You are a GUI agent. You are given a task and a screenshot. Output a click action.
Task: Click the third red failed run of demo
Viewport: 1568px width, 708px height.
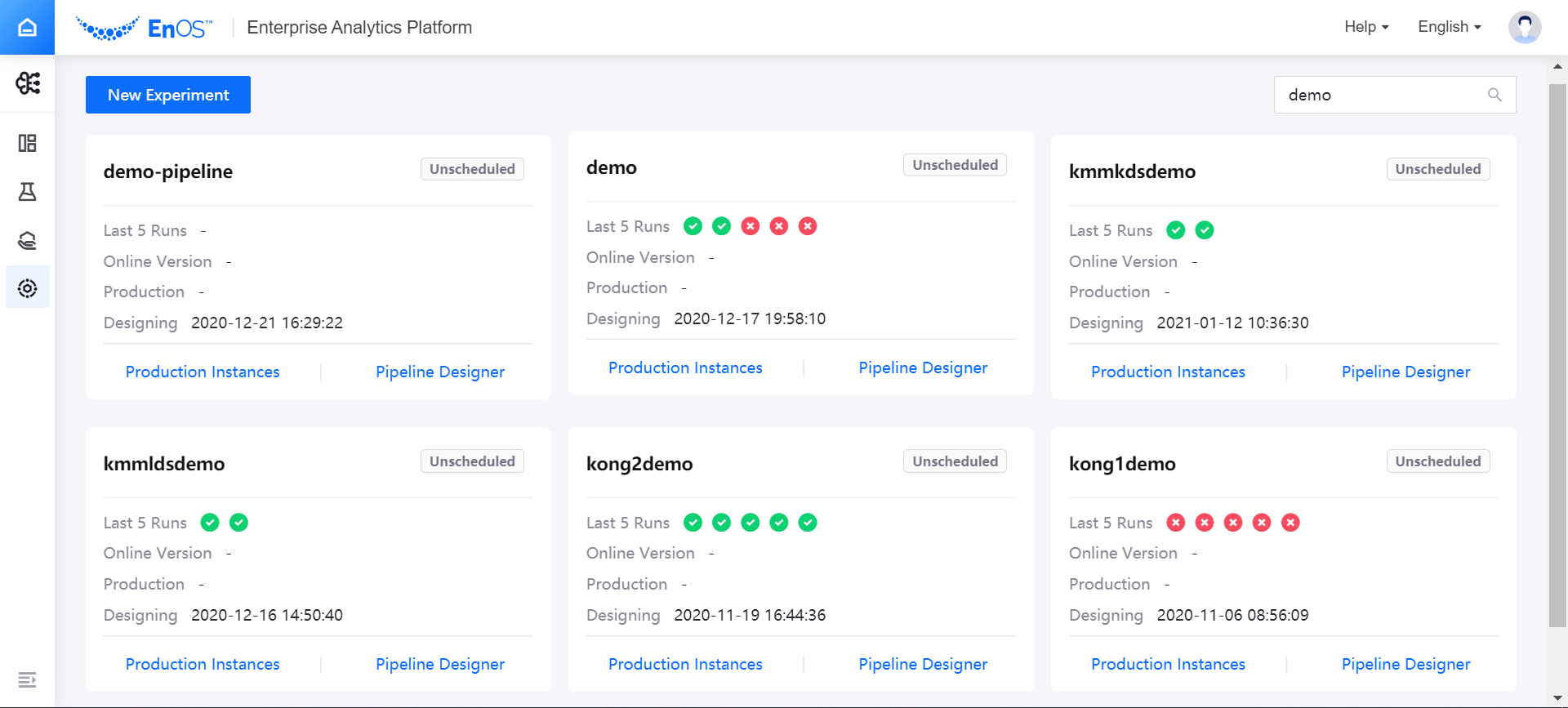[808, 226]
